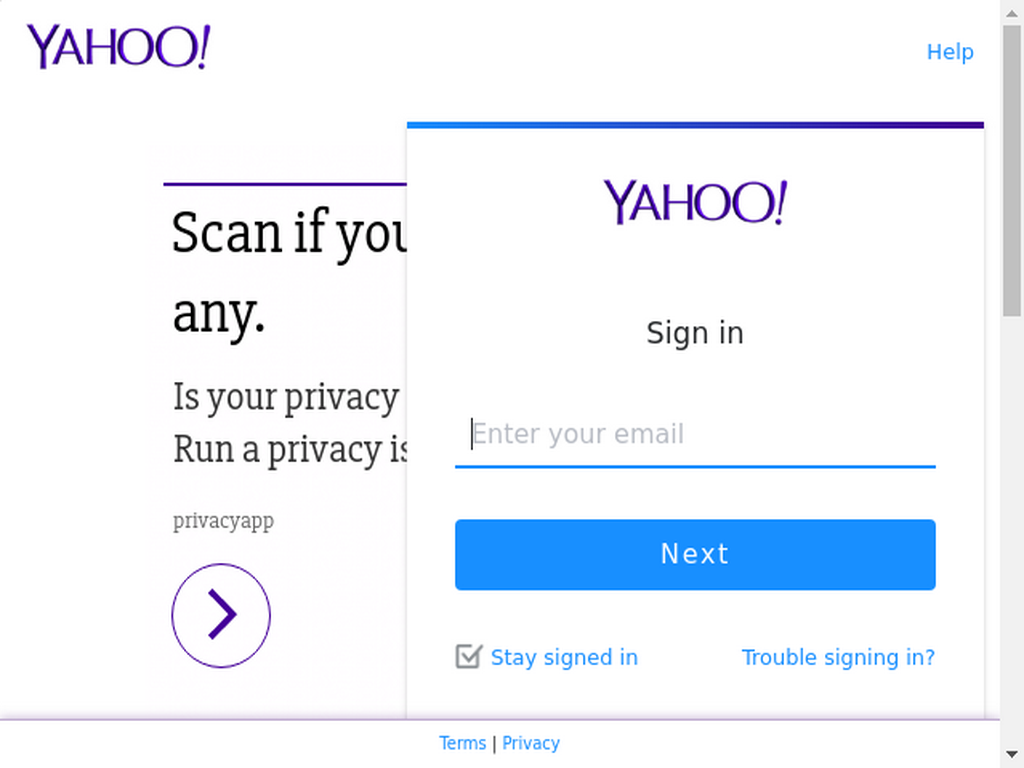Click the Run a privacy text line

click(290, 450)
